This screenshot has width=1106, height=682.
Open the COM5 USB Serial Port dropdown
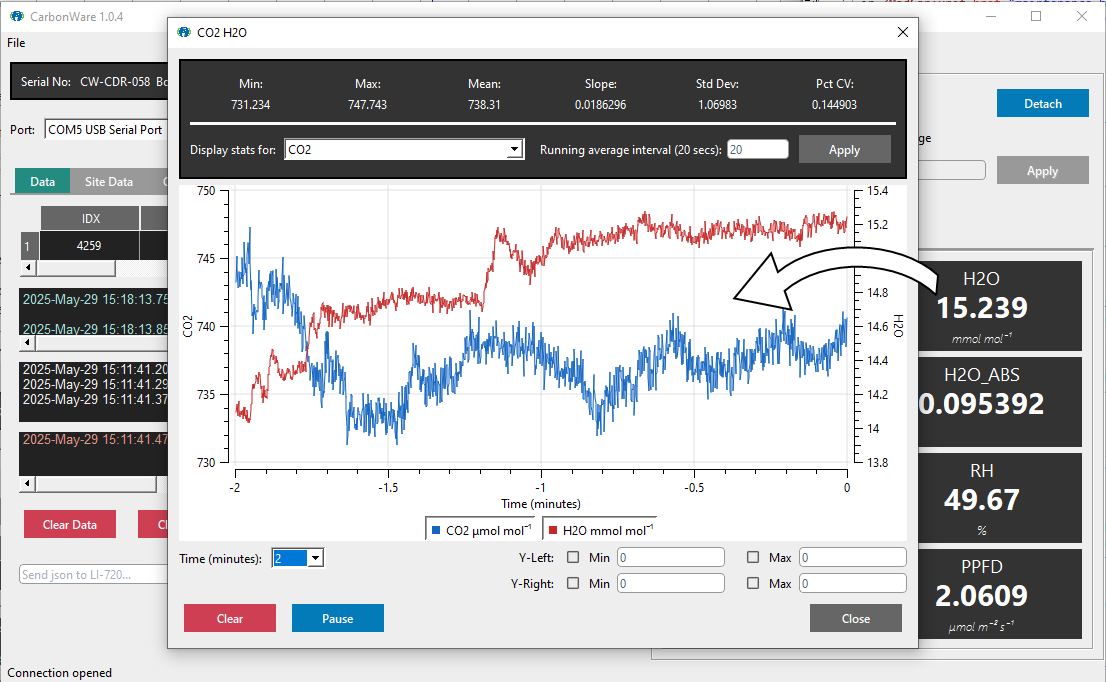[x=106, y=130]
